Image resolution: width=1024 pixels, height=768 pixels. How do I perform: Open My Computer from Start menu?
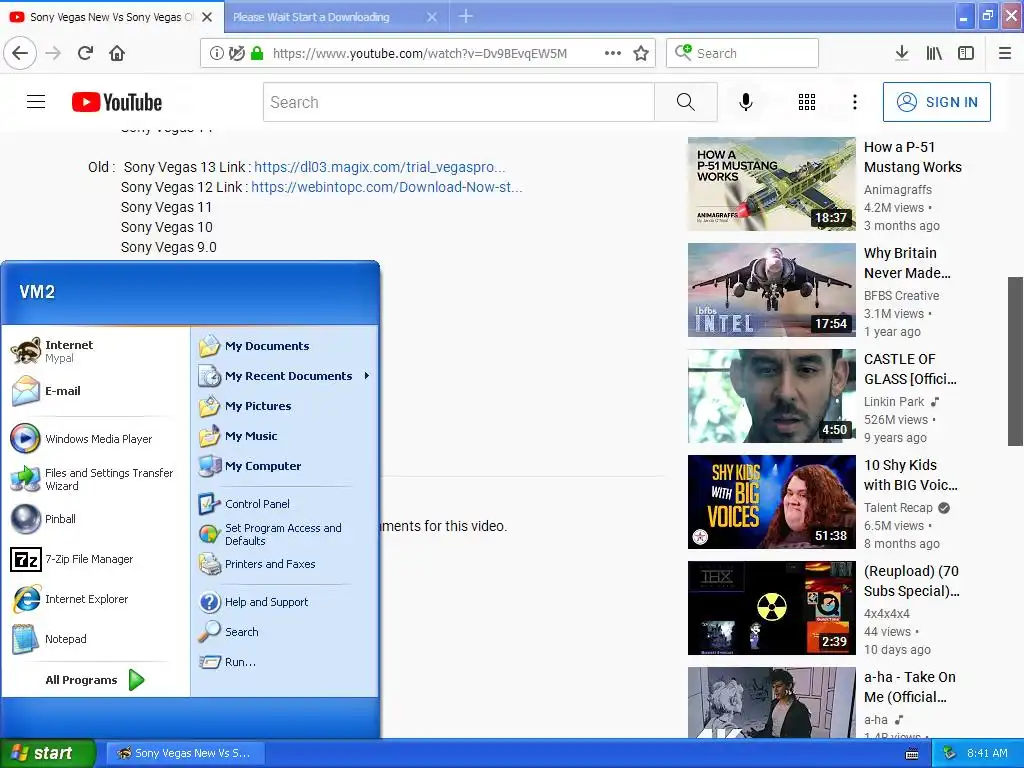coord(285,466)
